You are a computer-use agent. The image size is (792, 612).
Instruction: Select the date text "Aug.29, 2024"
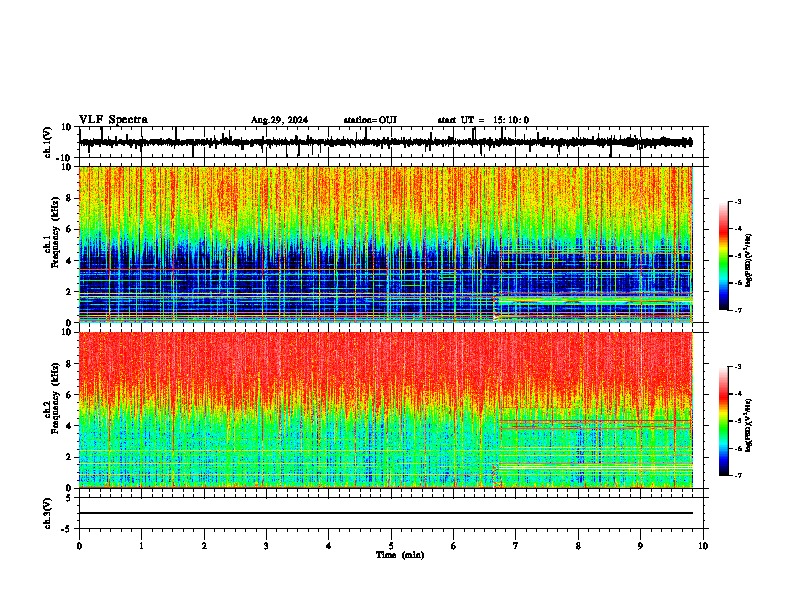coord(279,120)
